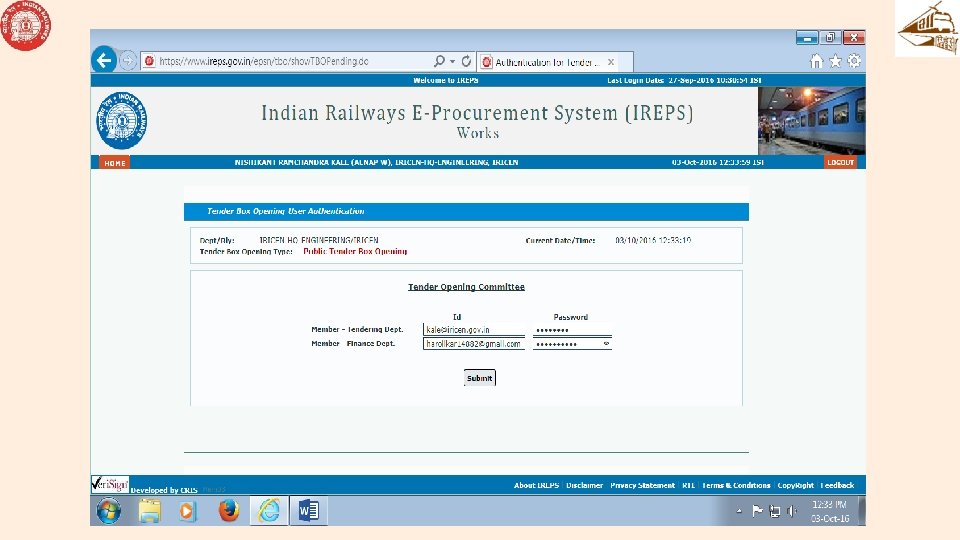The height and width of the screenshot is (540, 960).
Task: Click the Submit button
Action: [479, 378]
